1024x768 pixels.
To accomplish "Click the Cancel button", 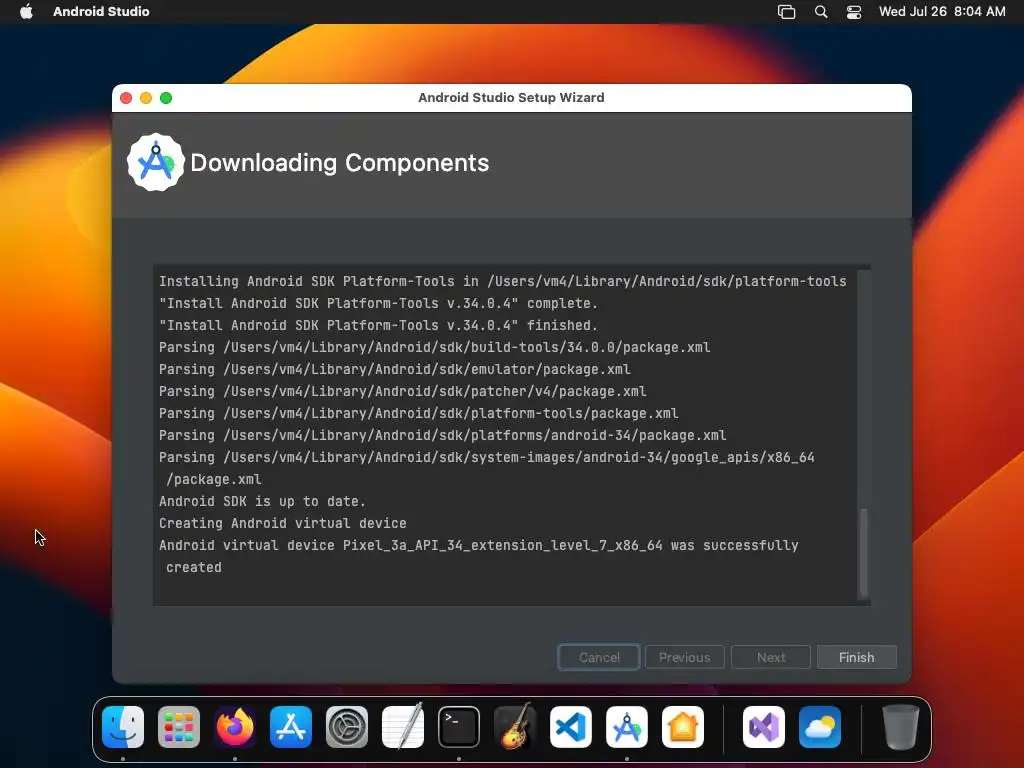I will [x=599, y=657].
